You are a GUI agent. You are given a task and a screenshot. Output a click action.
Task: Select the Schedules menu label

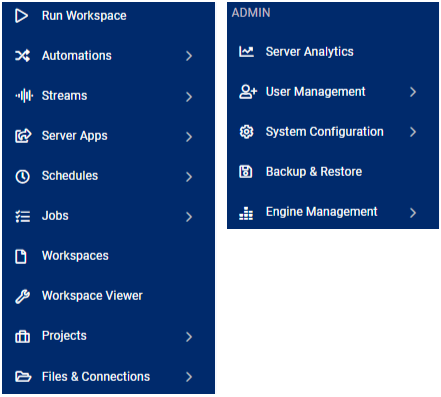(x=70, y=176)
